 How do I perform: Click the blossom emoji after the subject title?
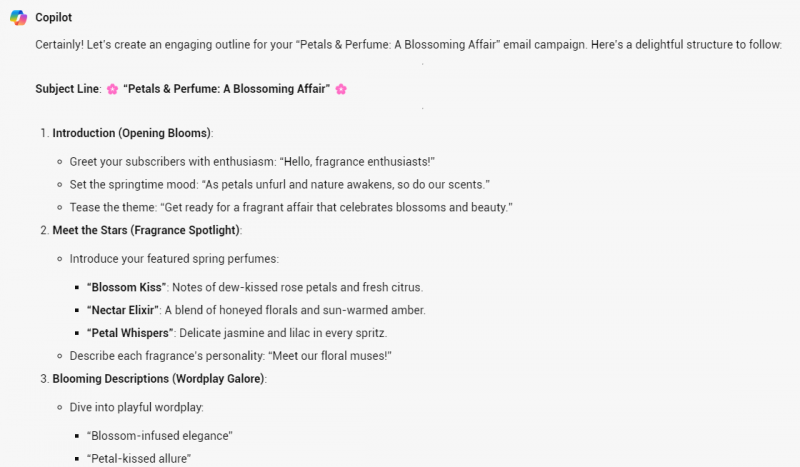pos(341,89)
